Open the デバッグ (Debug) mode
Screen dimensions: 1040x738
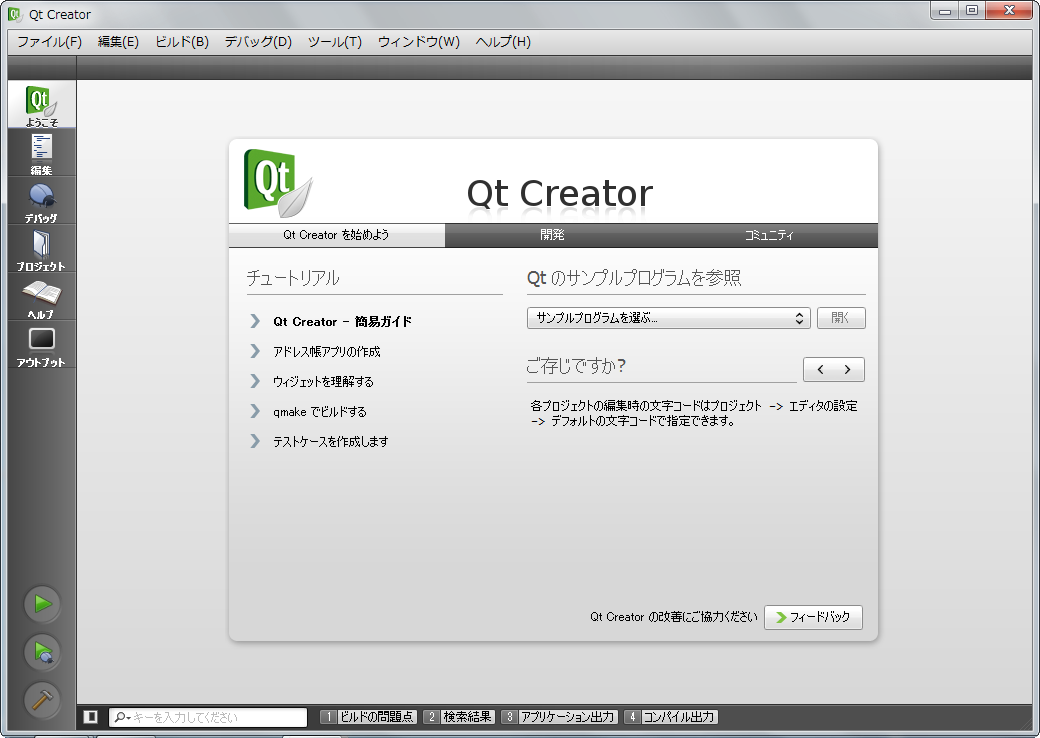click(41, 201)
